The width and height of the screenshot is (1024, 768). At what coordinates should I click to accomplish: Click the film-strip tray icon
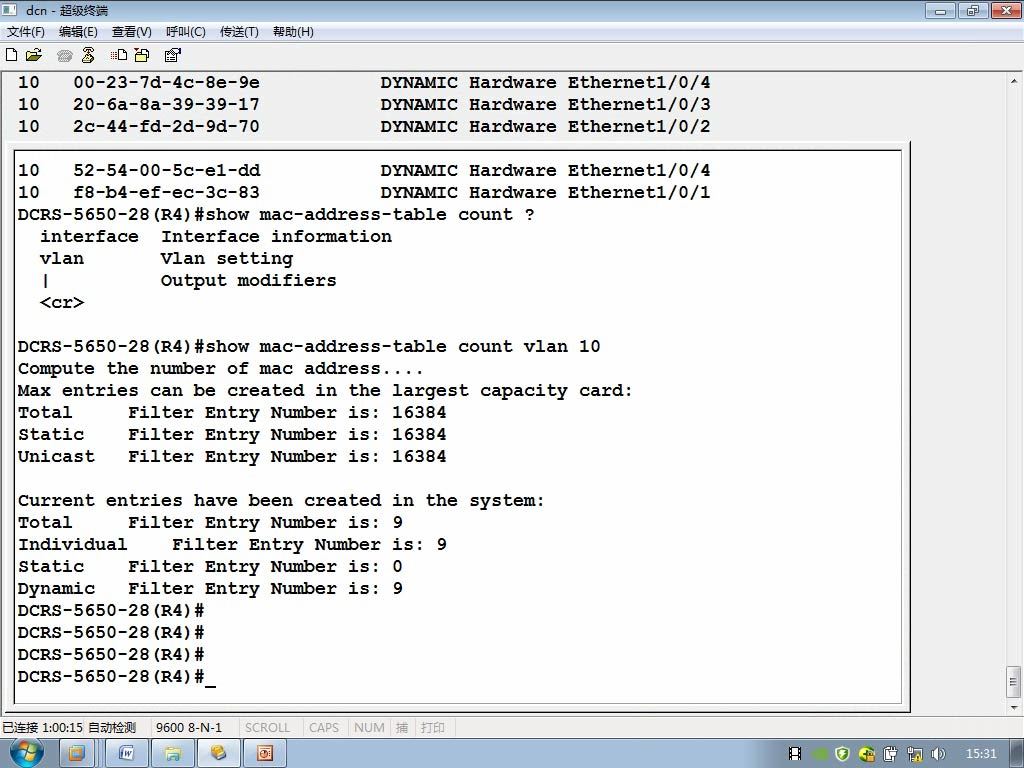(x=795, y=754)
